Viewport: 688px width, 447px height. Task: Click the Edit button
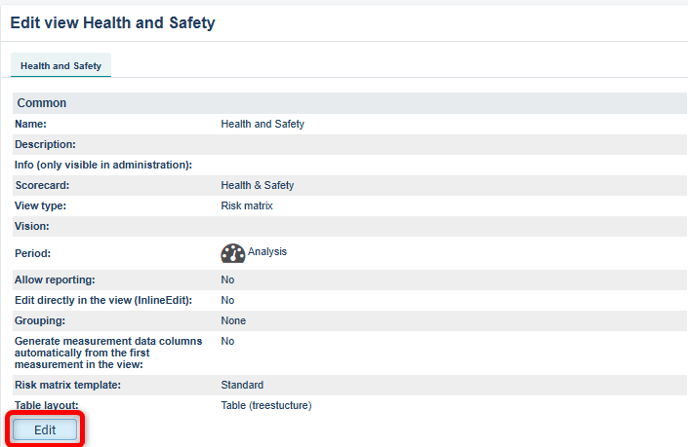[x=45, y=429]
